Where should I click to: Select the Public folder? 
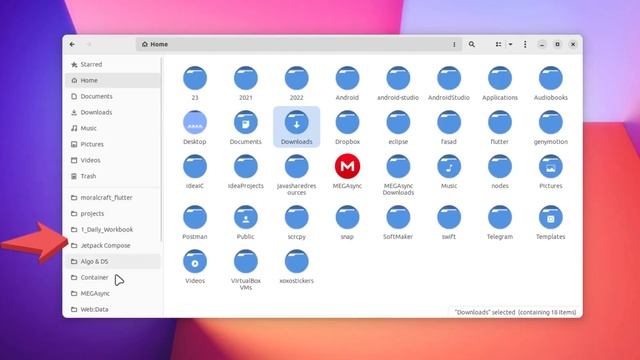click(x=246, y=222)
